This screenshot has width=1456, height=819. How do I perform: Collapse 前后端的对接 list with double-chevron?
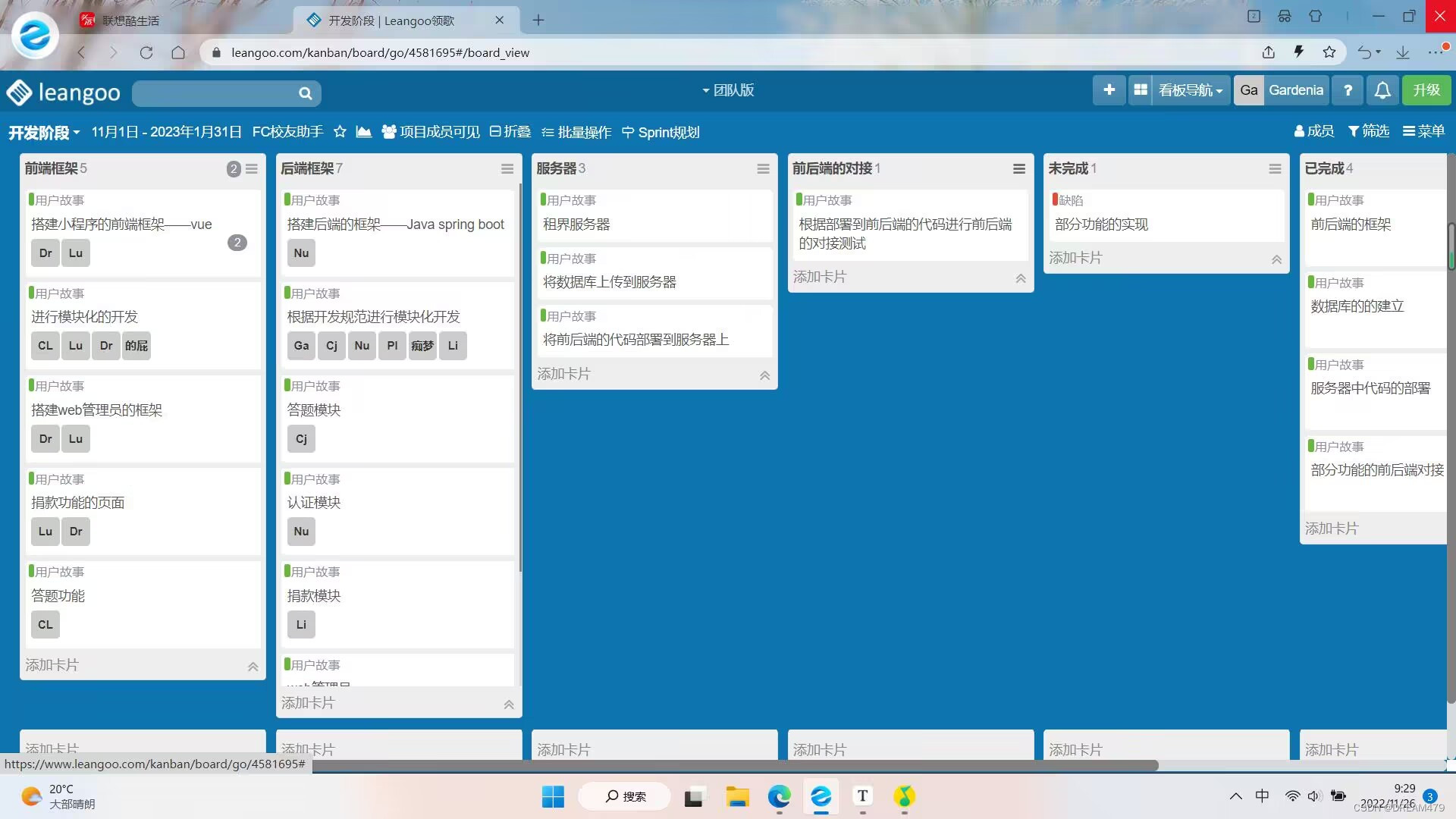point(1021,279)
